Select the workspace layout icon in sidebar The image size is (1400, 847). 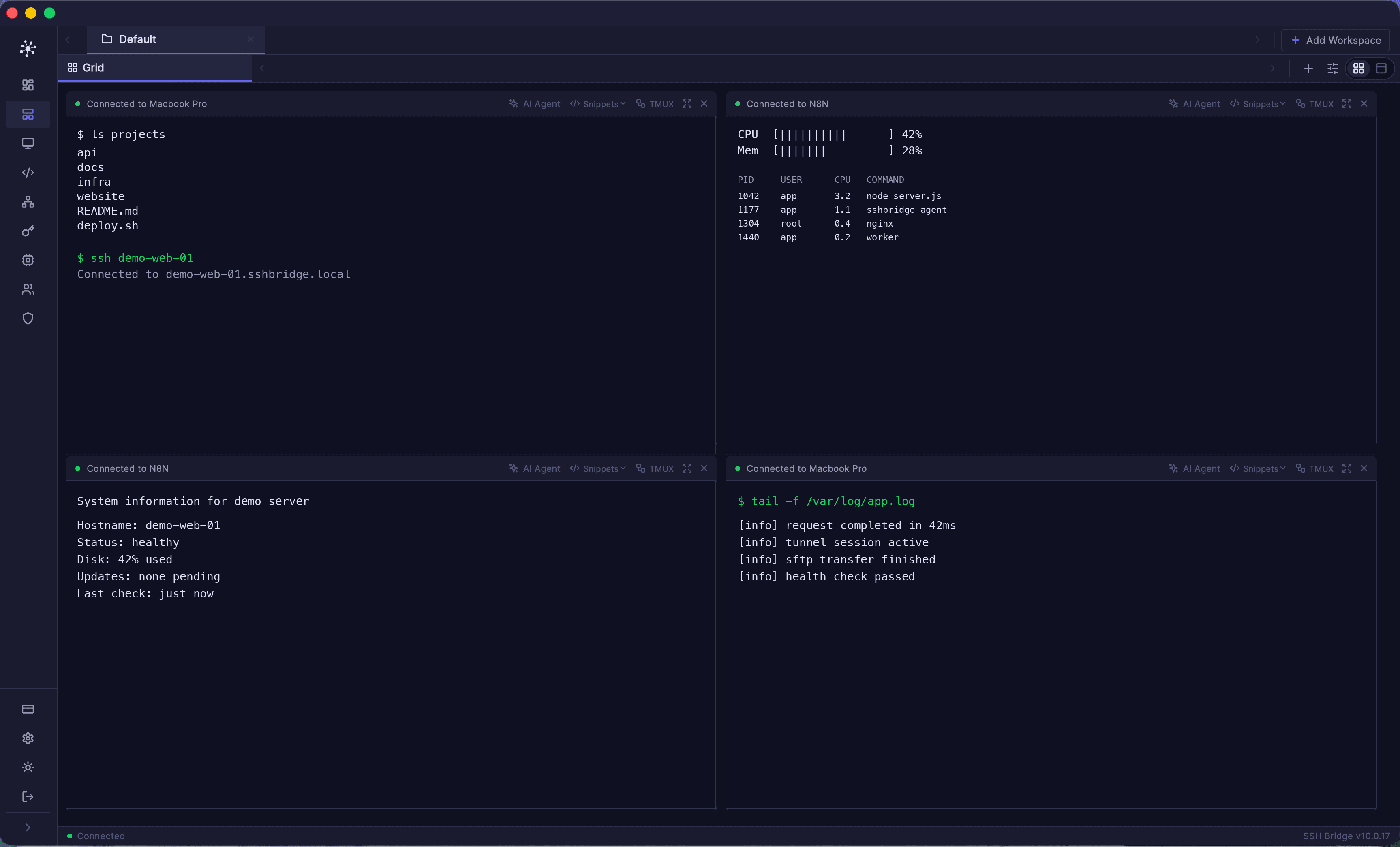tap(28, 114)
